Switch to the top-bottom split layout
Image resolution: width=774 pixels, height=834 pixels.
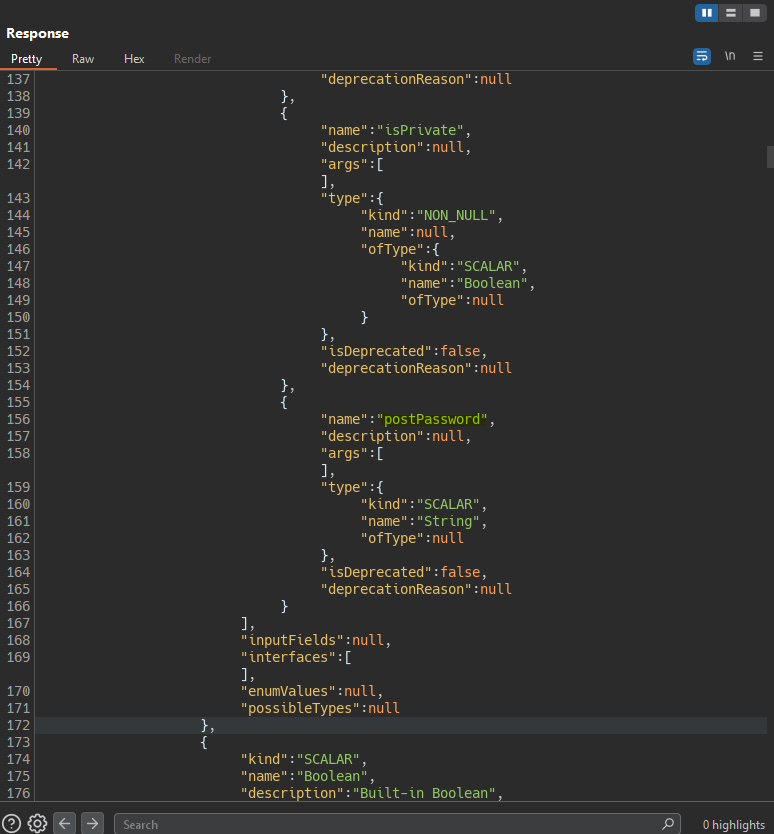(x=731, y=13)
